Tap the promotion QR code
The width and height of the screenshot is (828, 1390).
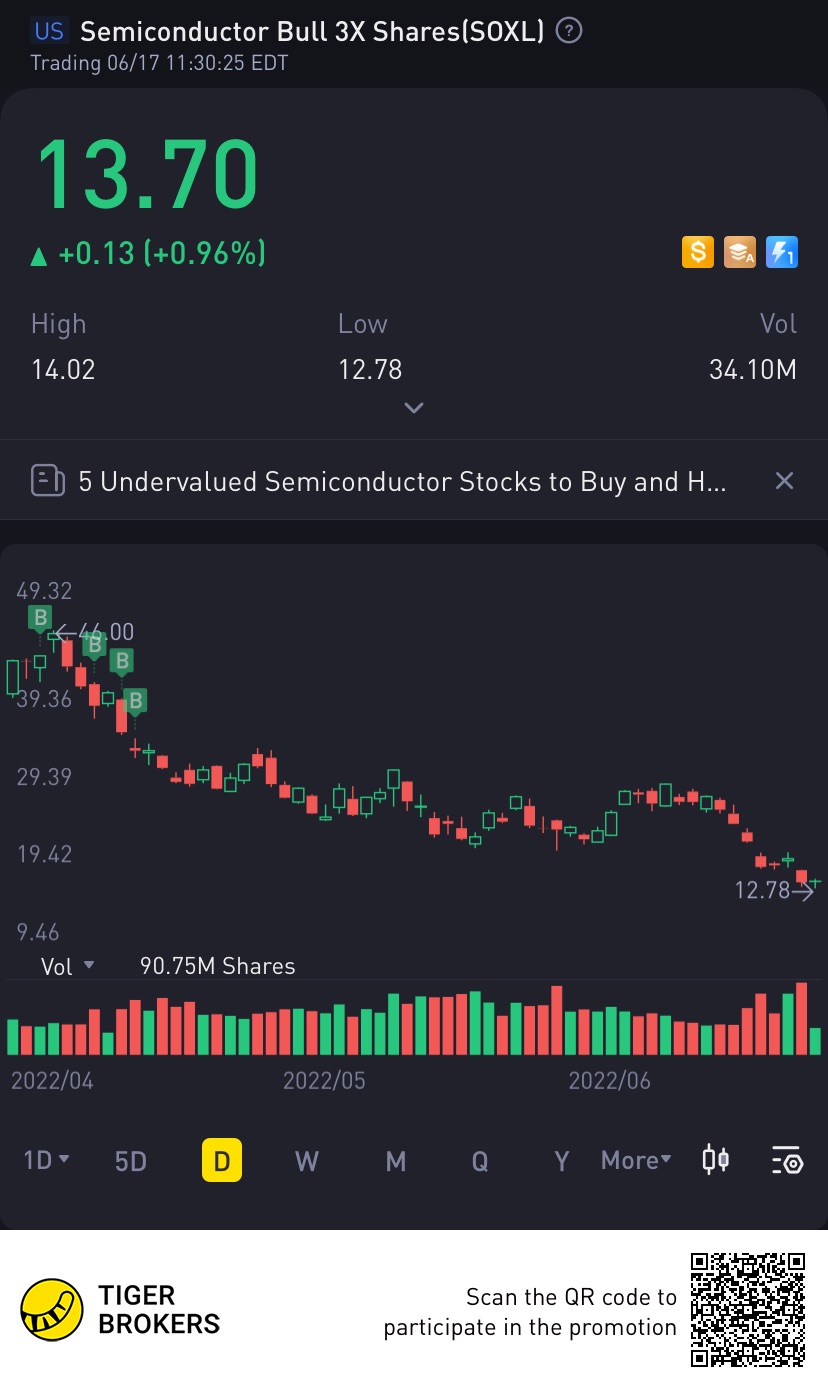click(x=748, y=1309)
